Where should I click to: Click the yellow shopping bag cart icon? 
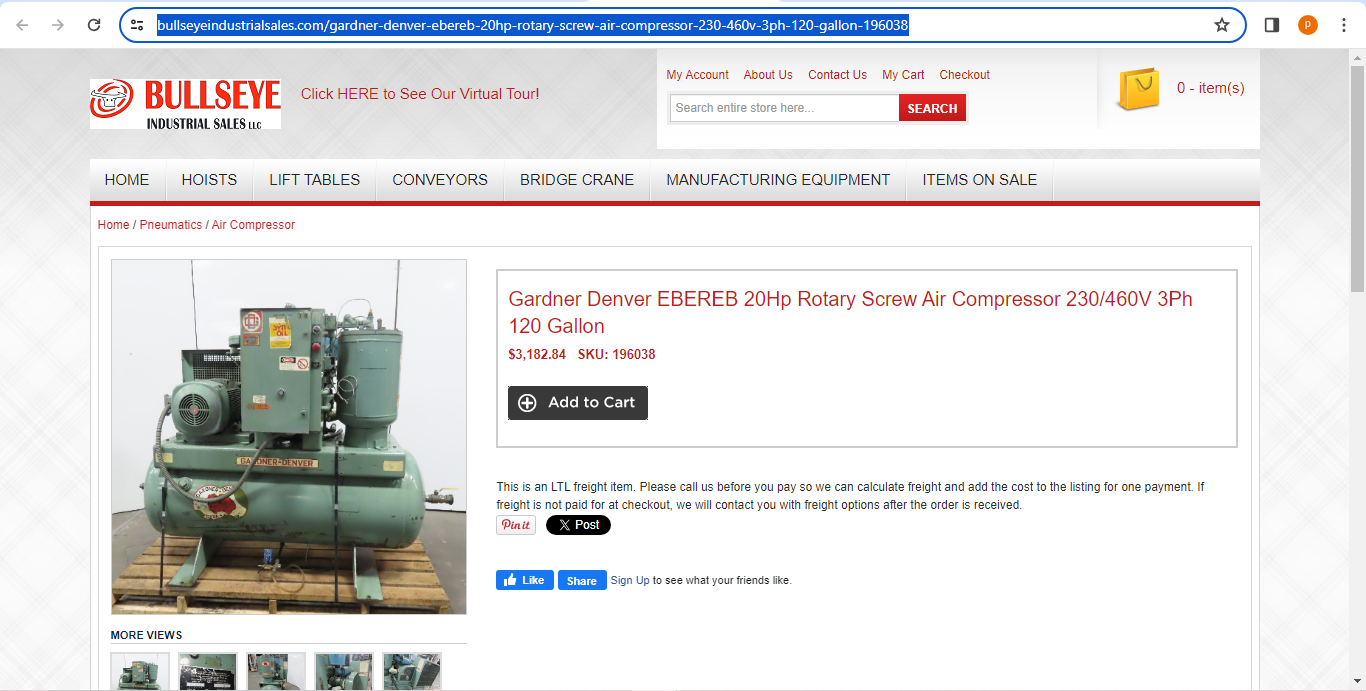1138,89
